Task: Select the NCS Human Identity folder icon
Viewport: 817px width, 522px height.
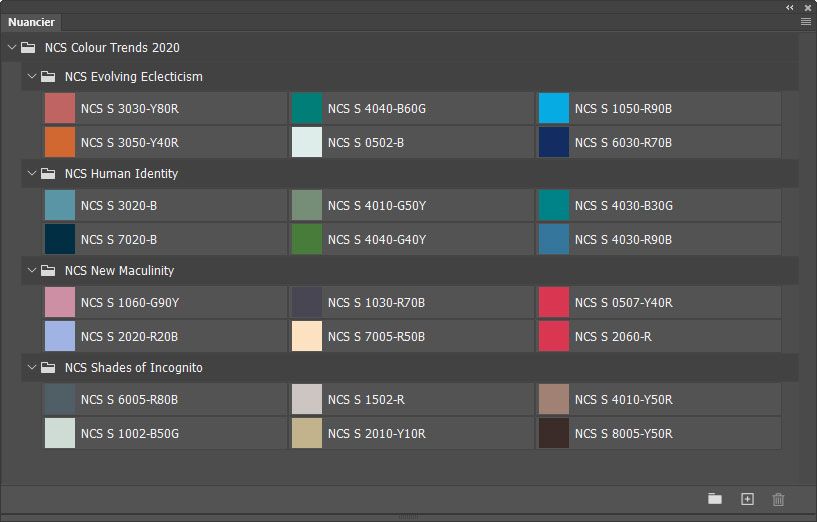Action: point(48,173)
